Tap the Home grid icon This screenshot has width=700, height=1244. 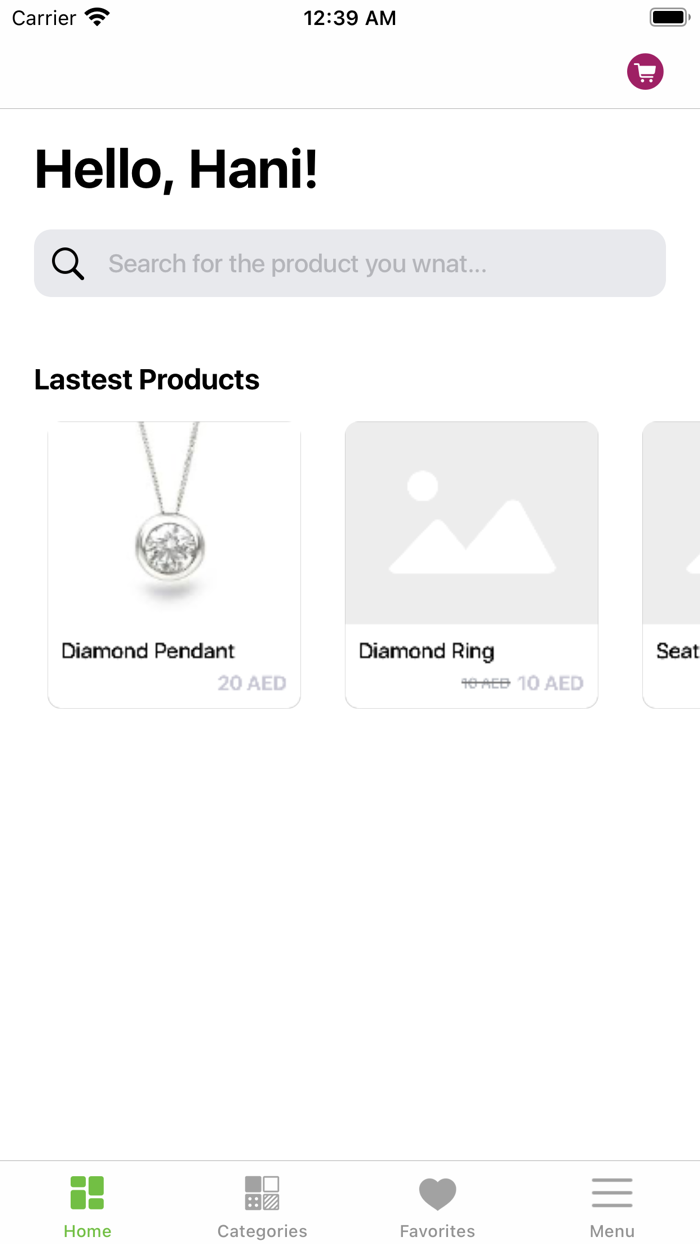pos(87,1192)
